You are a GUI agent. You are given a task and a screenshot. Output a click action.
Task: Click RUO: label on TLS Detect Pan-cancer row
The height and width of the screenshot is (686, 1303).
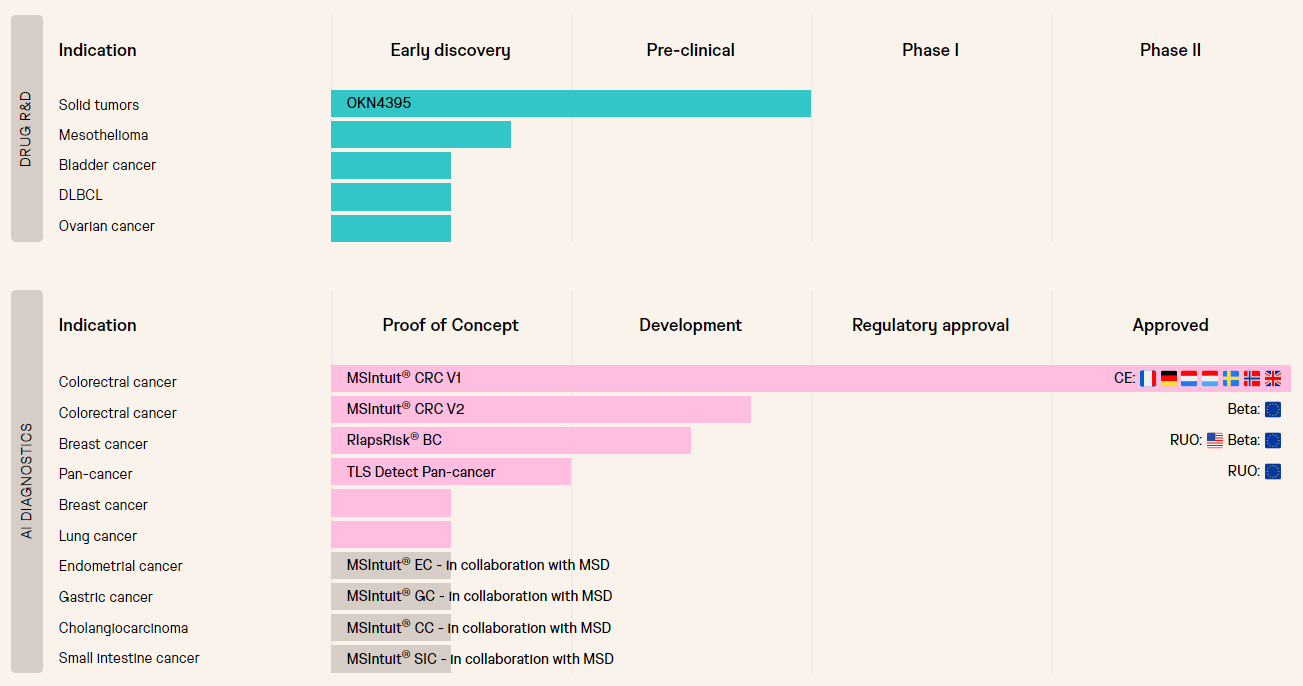click(1244, 471)
